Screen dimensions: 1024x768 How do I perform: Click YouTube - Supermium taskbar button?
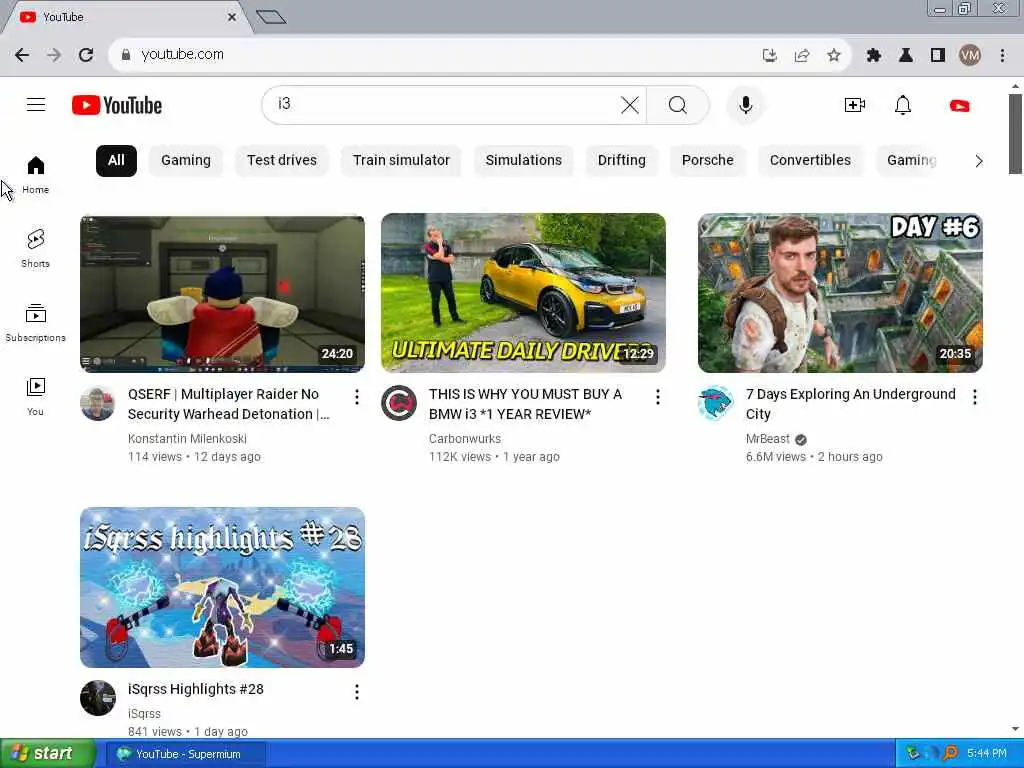tap(186, 754)
